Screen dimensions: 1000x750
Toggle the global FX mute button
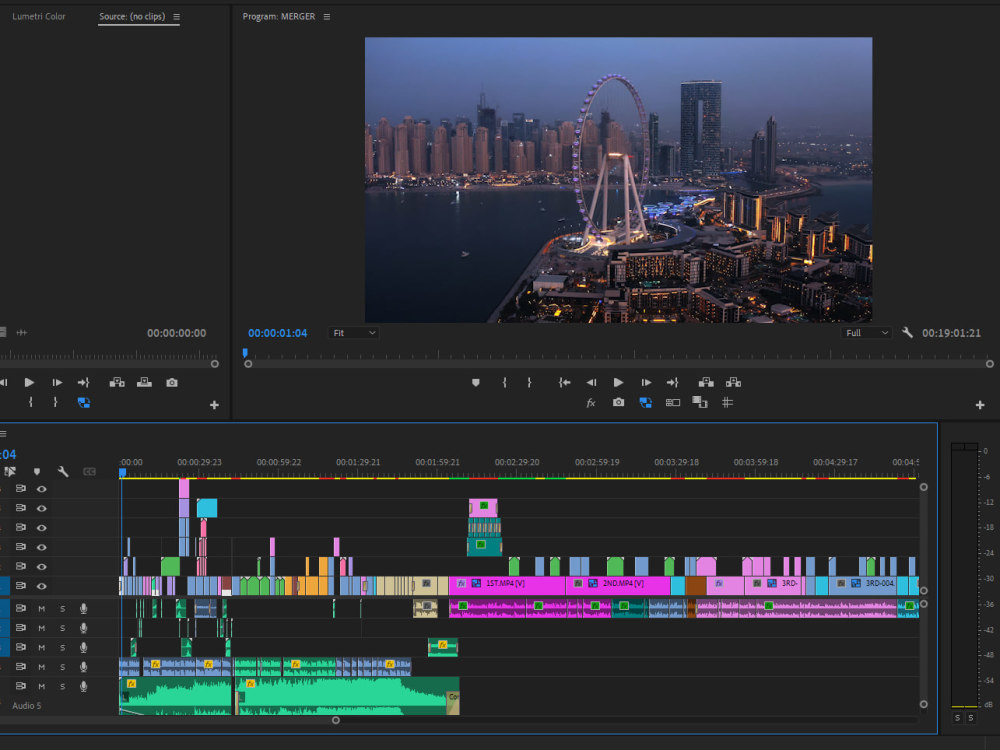coord(591,402)
